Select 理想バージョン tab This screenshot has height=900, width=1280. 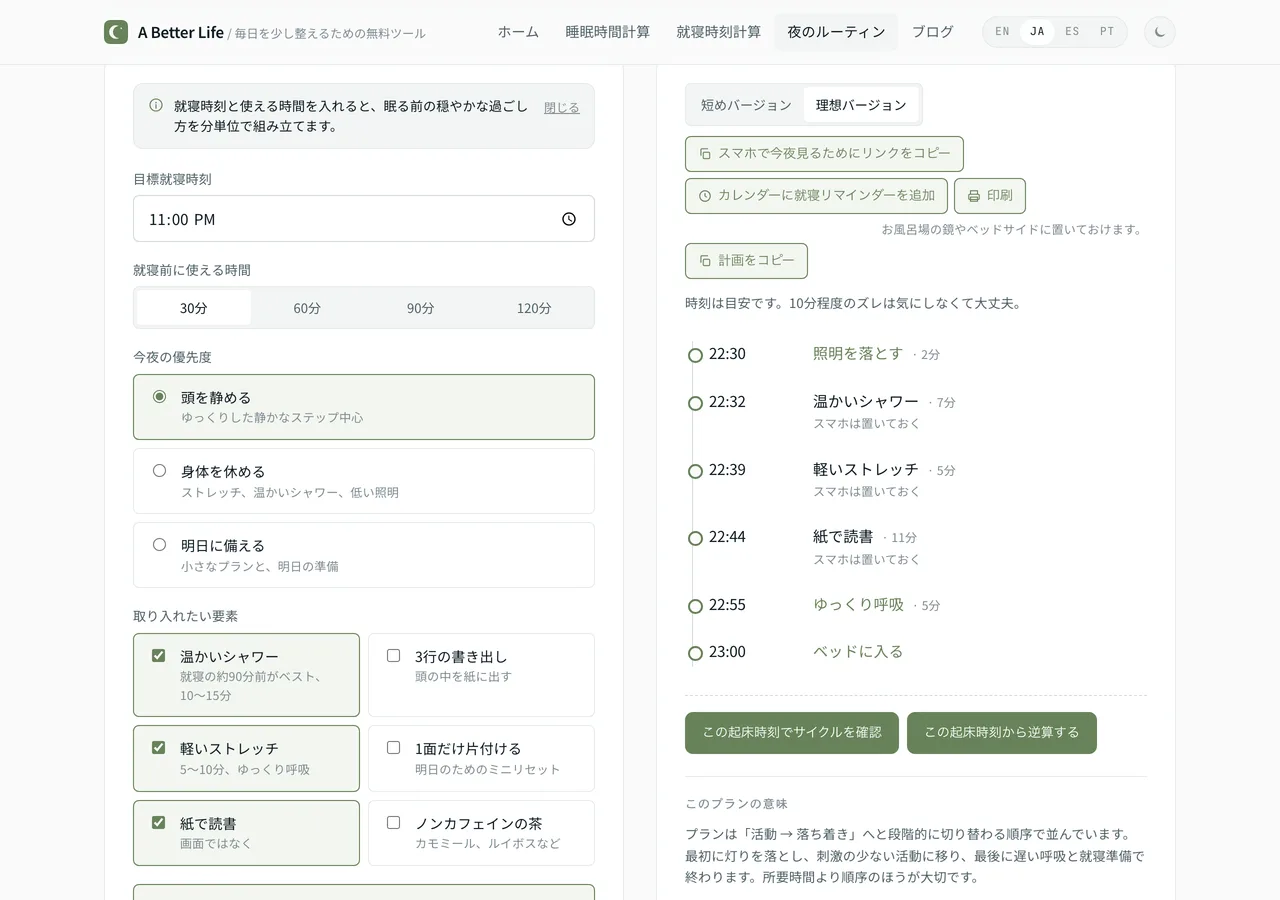[861, 105]
